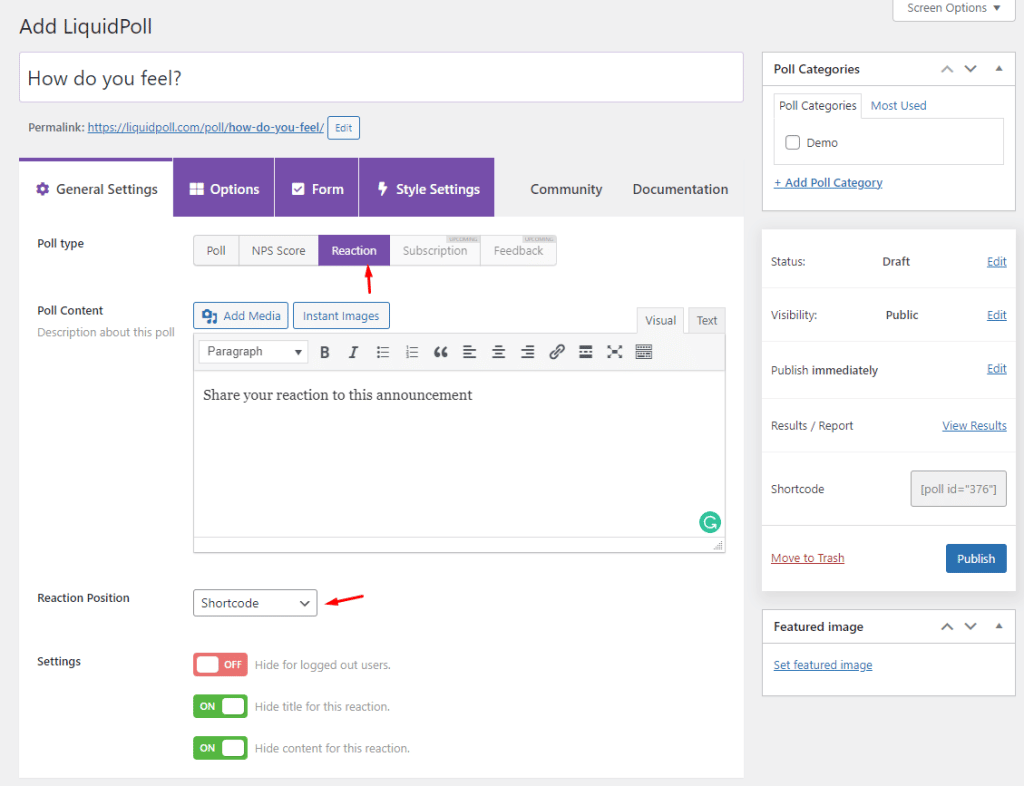Click the green Grammarly icon in the editor
This screenshot has width=1024, height=786.
coord(710,522)
